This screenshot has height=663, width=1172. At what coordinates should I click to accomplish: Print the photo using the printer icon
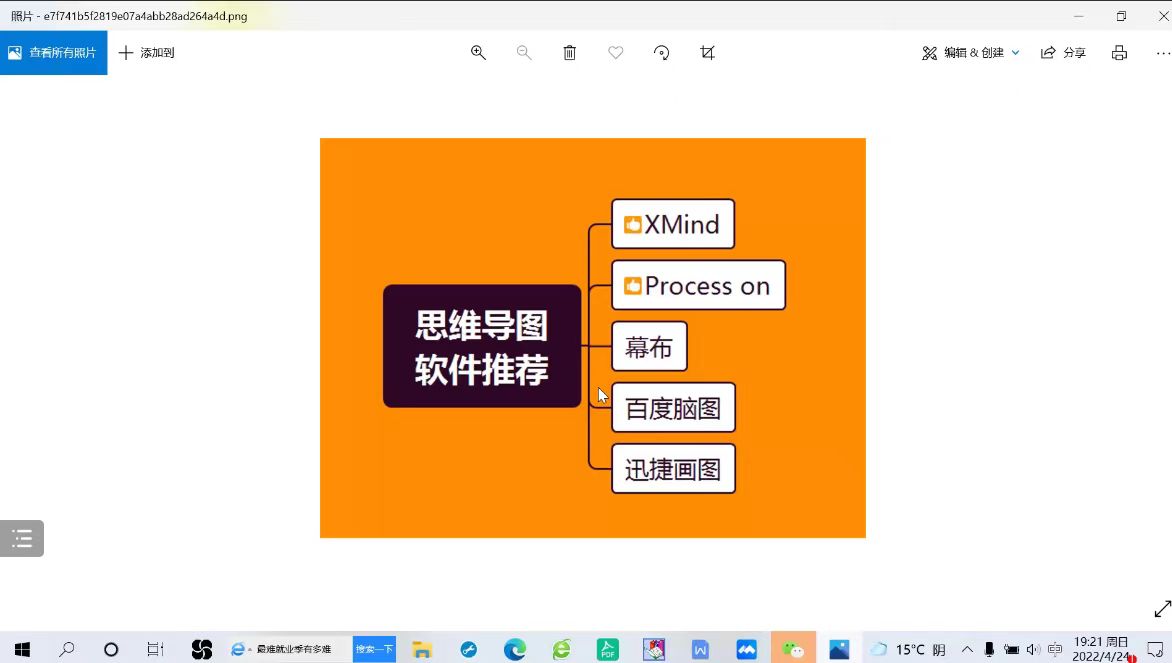tap(1119, 52)
